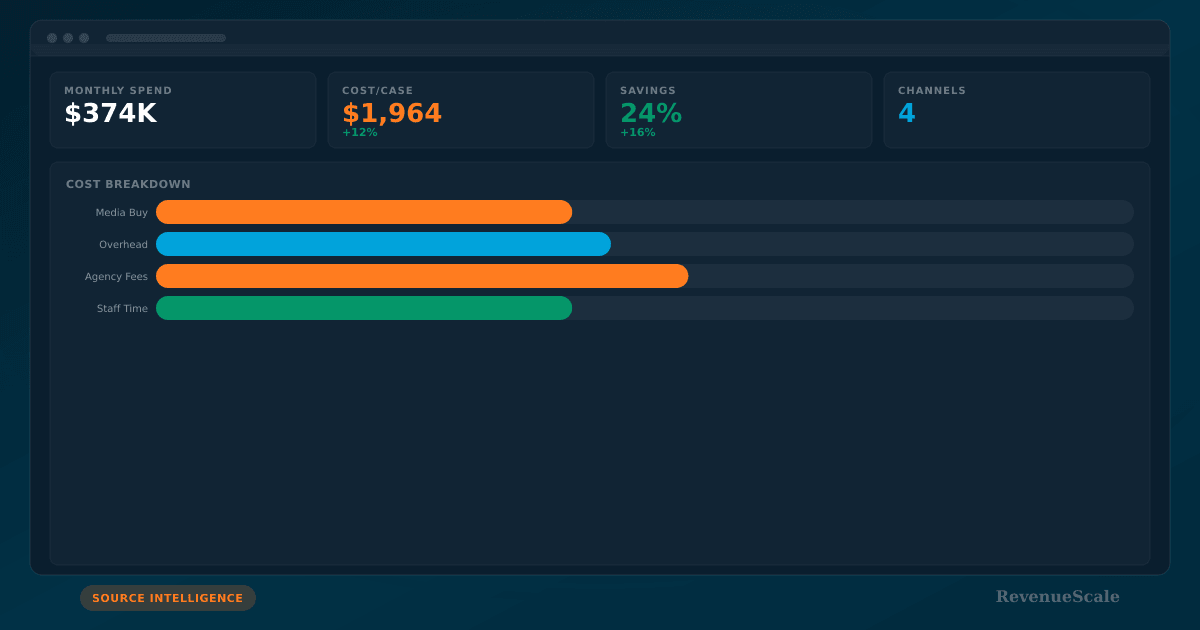Click the Cost Breakdown section heading
This screenshot has height=630, width=1200.
(128, 184)
